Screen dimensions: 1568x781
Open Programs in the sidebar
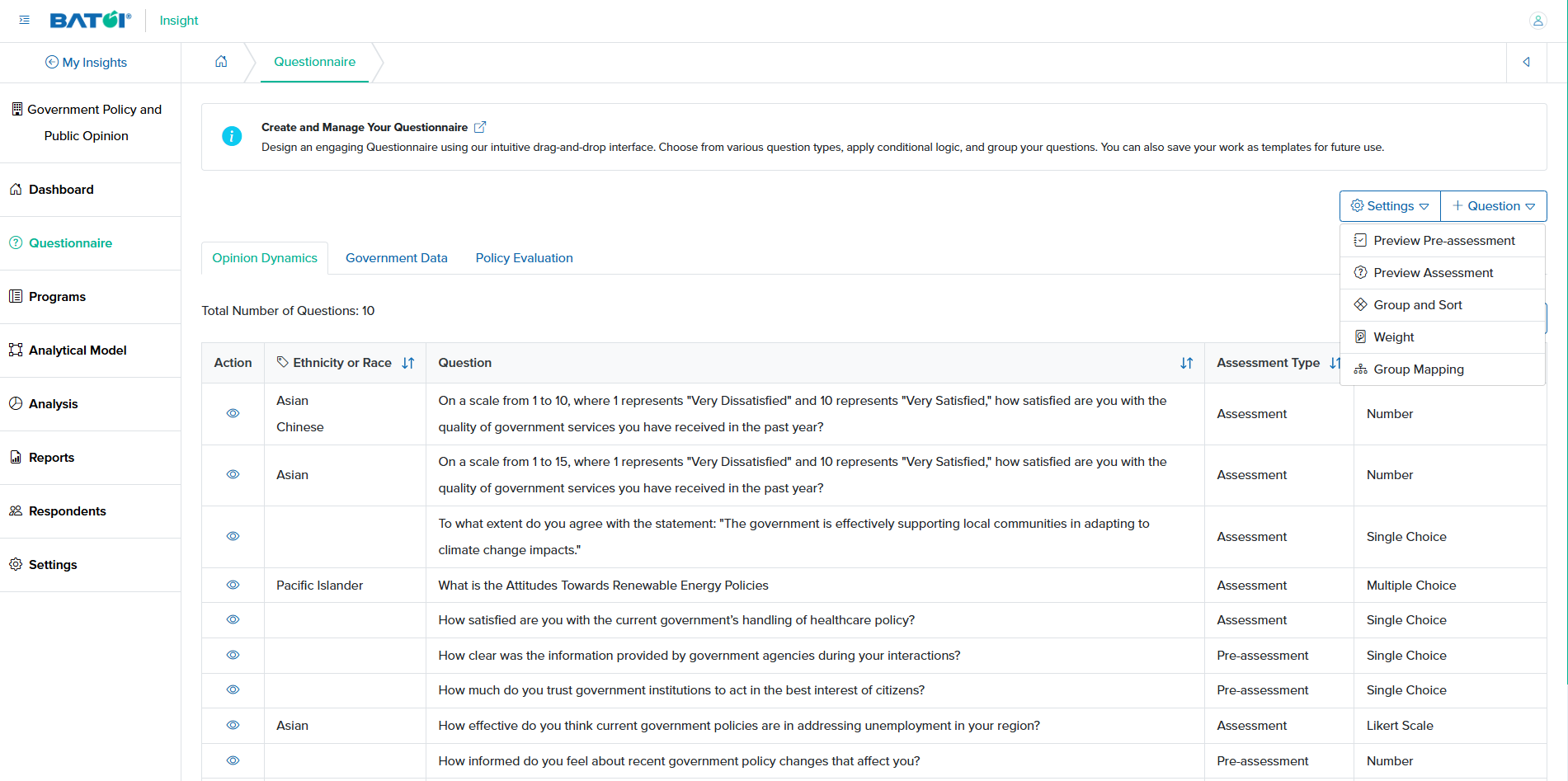(x=57, y=297)
